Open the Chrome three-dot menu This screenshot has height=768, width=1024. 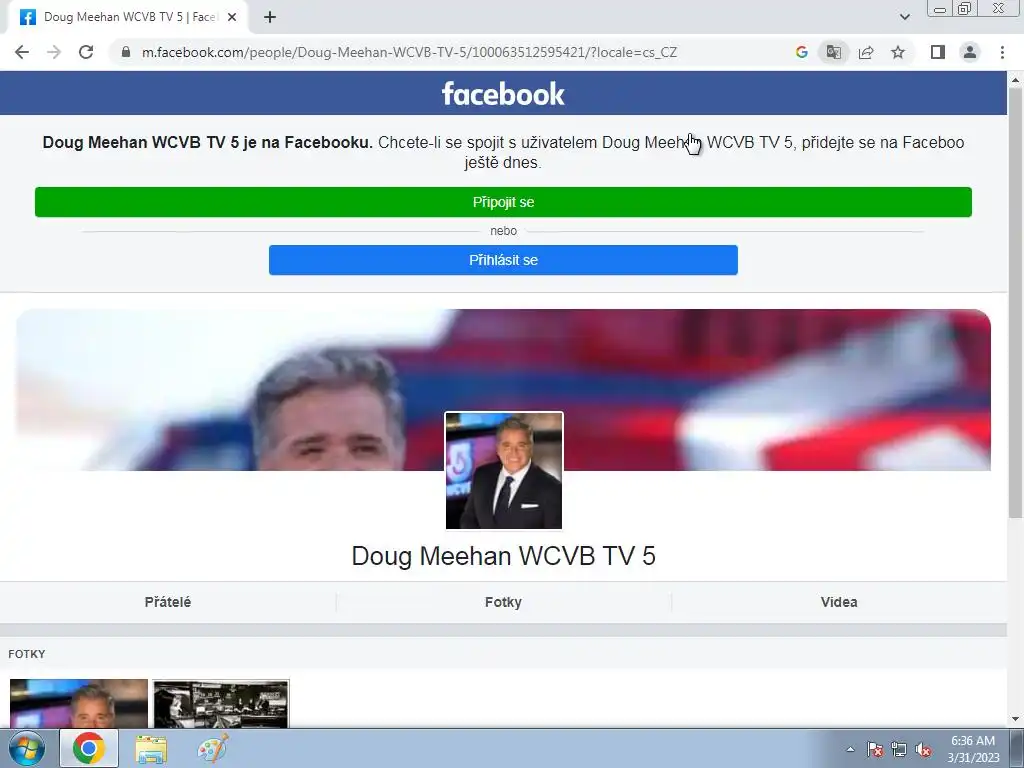(x=1002, y=52)
